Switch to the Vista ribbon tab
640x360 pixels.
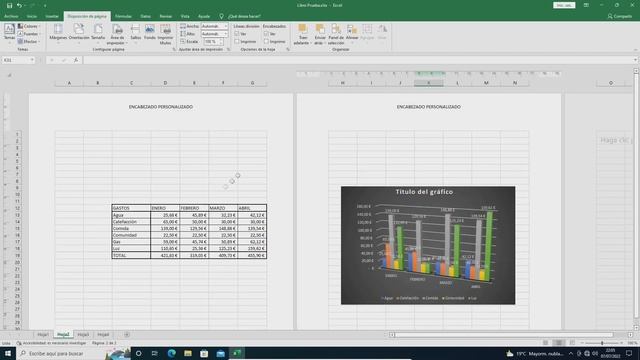(185, 16)
